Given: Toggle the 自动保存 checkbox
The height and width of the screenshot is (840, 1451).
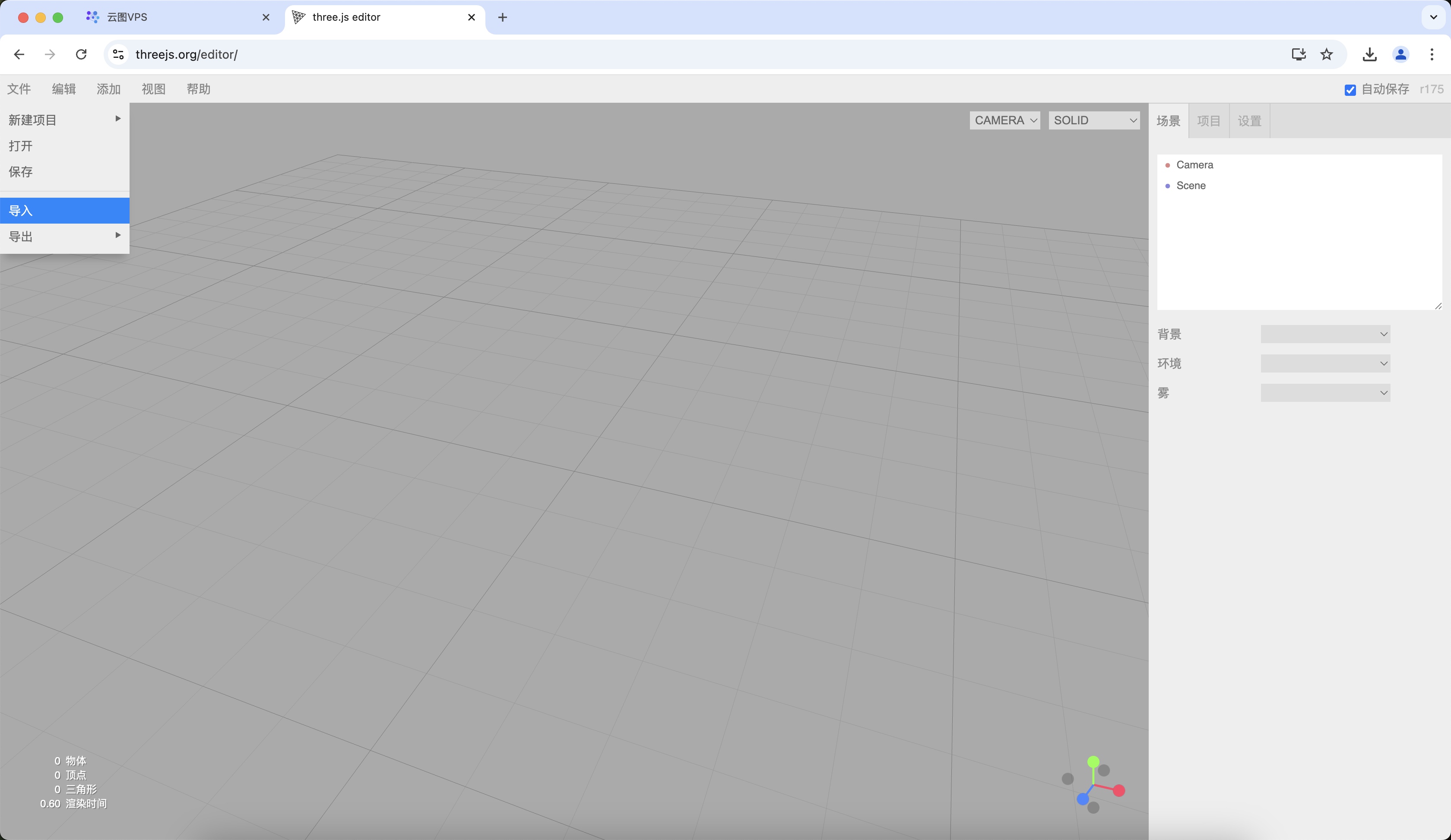Looking at the screenshot, I should (1350, 90).
